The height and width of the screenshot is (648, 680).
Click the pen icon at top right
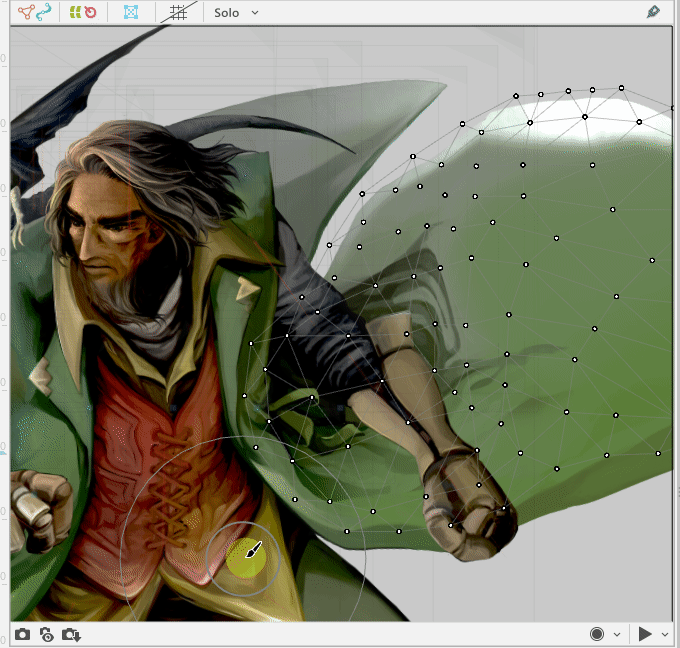653,12
